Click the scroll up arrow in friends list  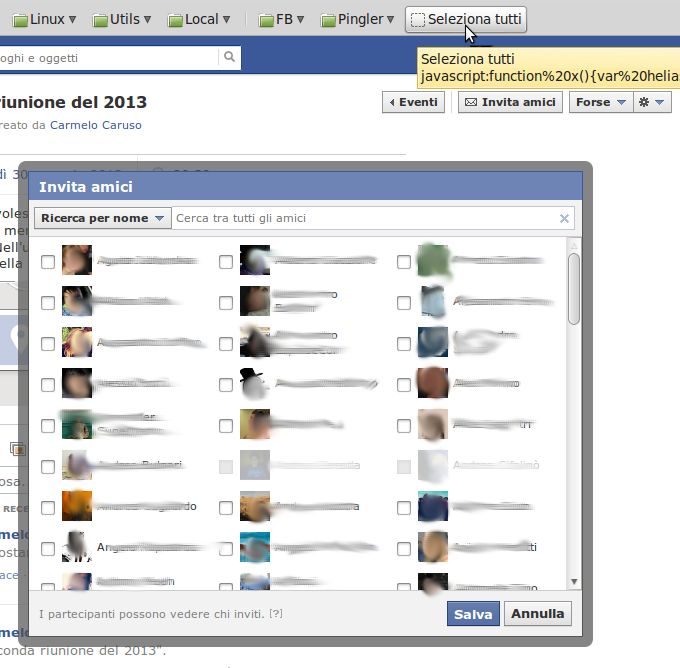point(574,246)
